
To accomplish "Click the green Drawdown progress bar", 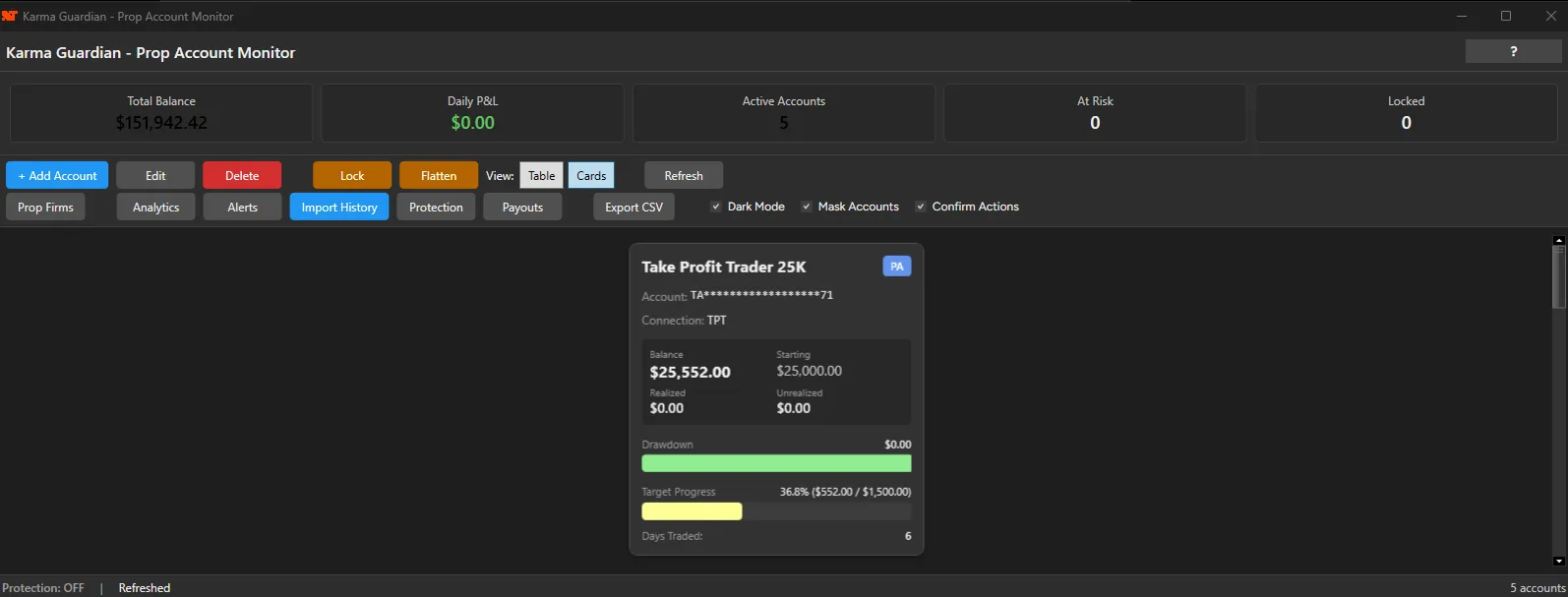I will point(776,463).
